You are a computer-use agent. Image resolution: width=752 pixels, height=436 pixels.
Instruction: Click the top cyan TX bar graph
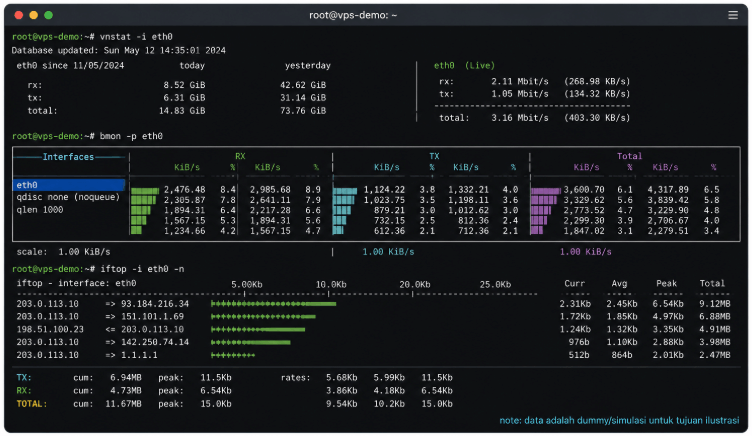tap(345, 190)
